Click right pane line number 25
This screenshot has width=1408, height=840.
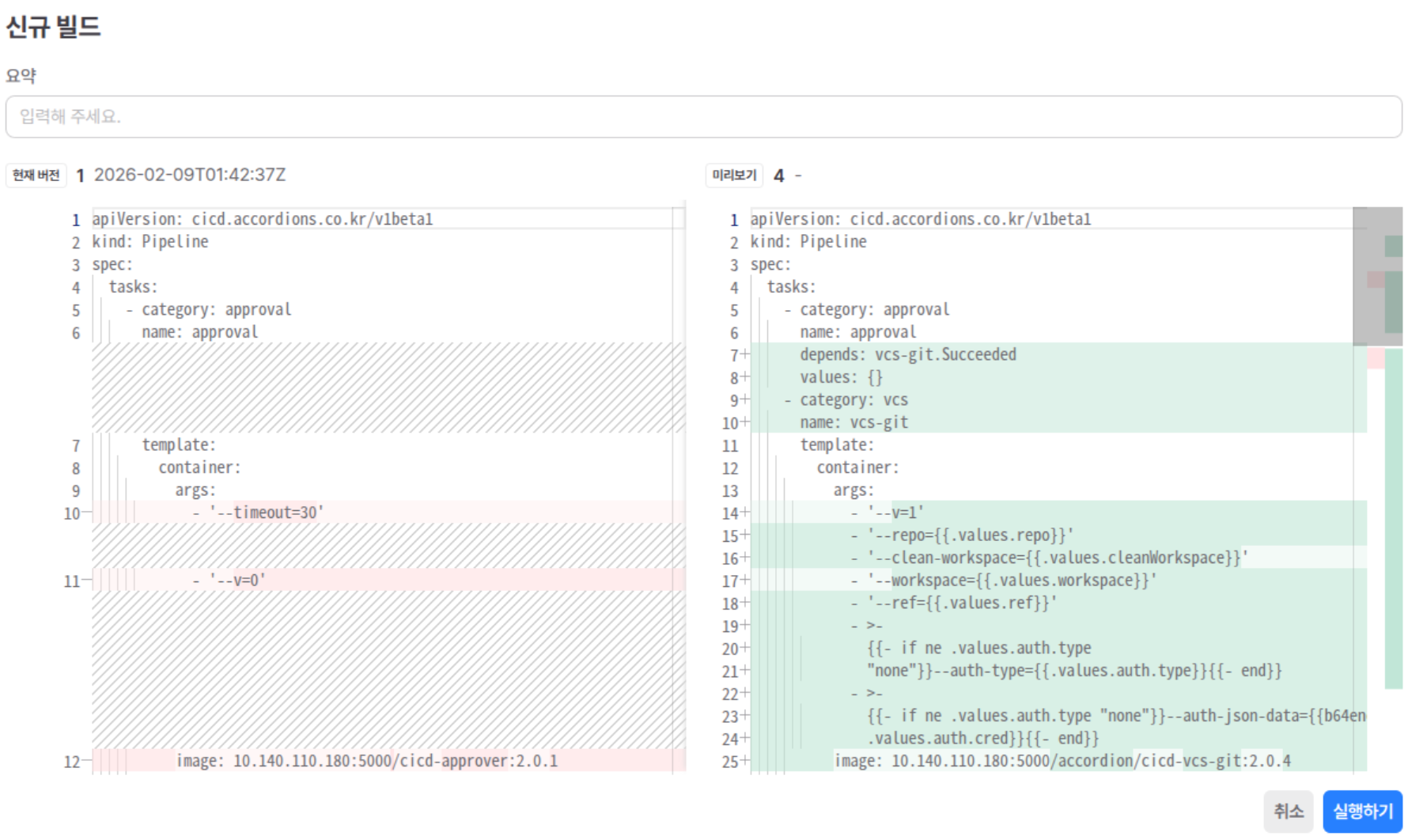tap(730, 762)
